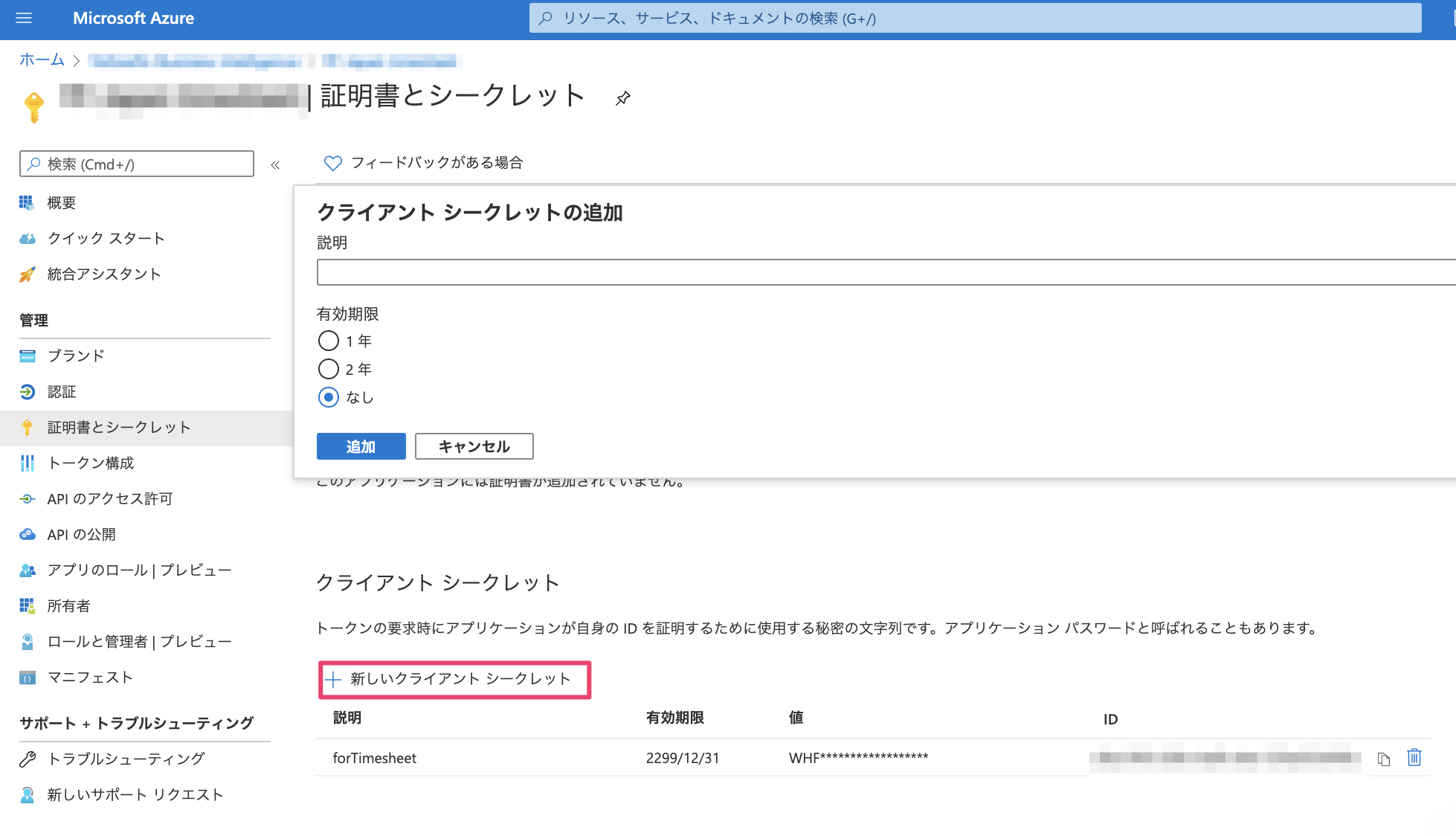This screenshot has height=836, width=1456.
Task: Click the ホーム breadcrumb link
Action: click(x=42, y=60)
